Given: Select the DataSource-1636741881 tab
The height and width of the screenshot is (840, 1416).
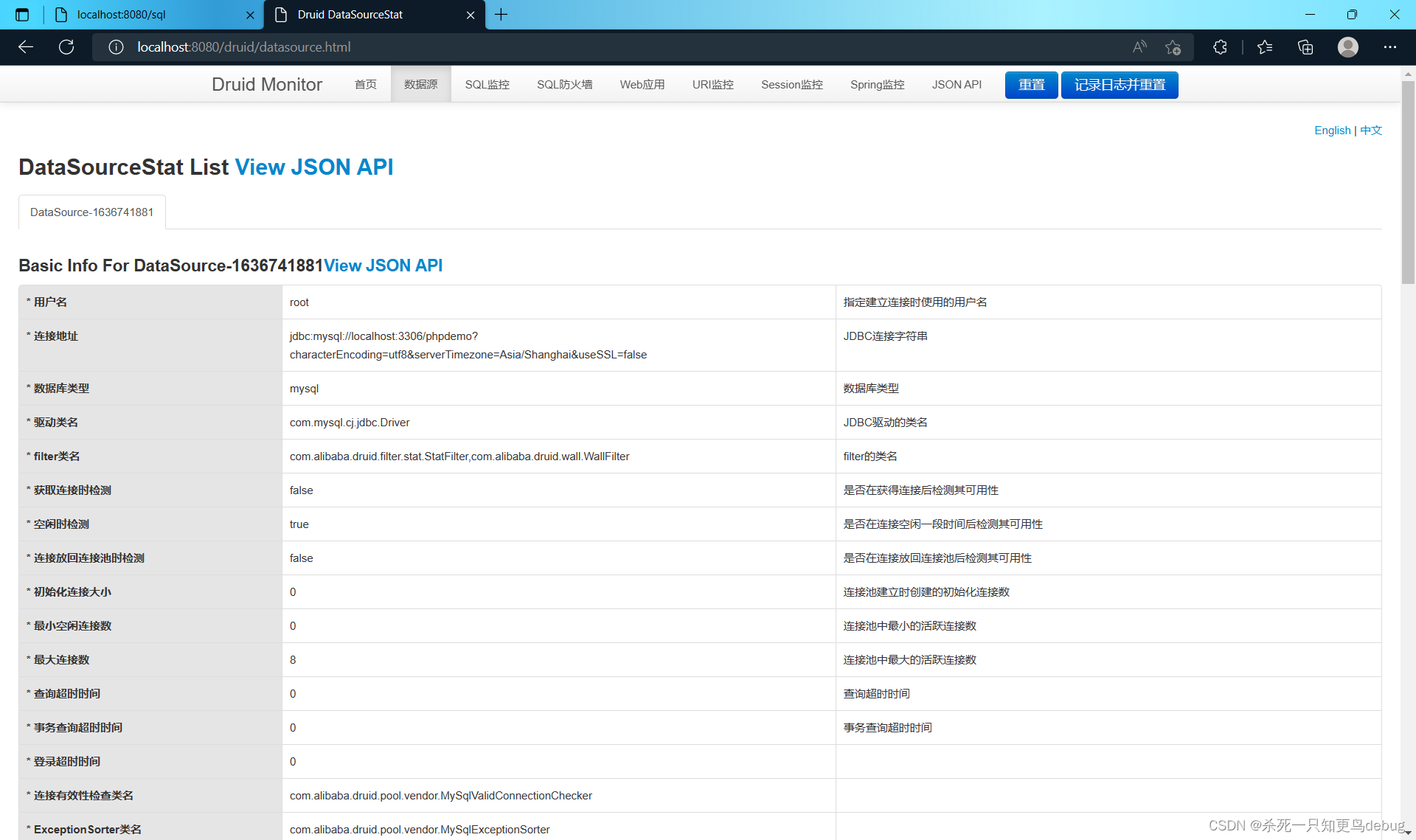Looking at the screenshot, I should coord(92,212).
